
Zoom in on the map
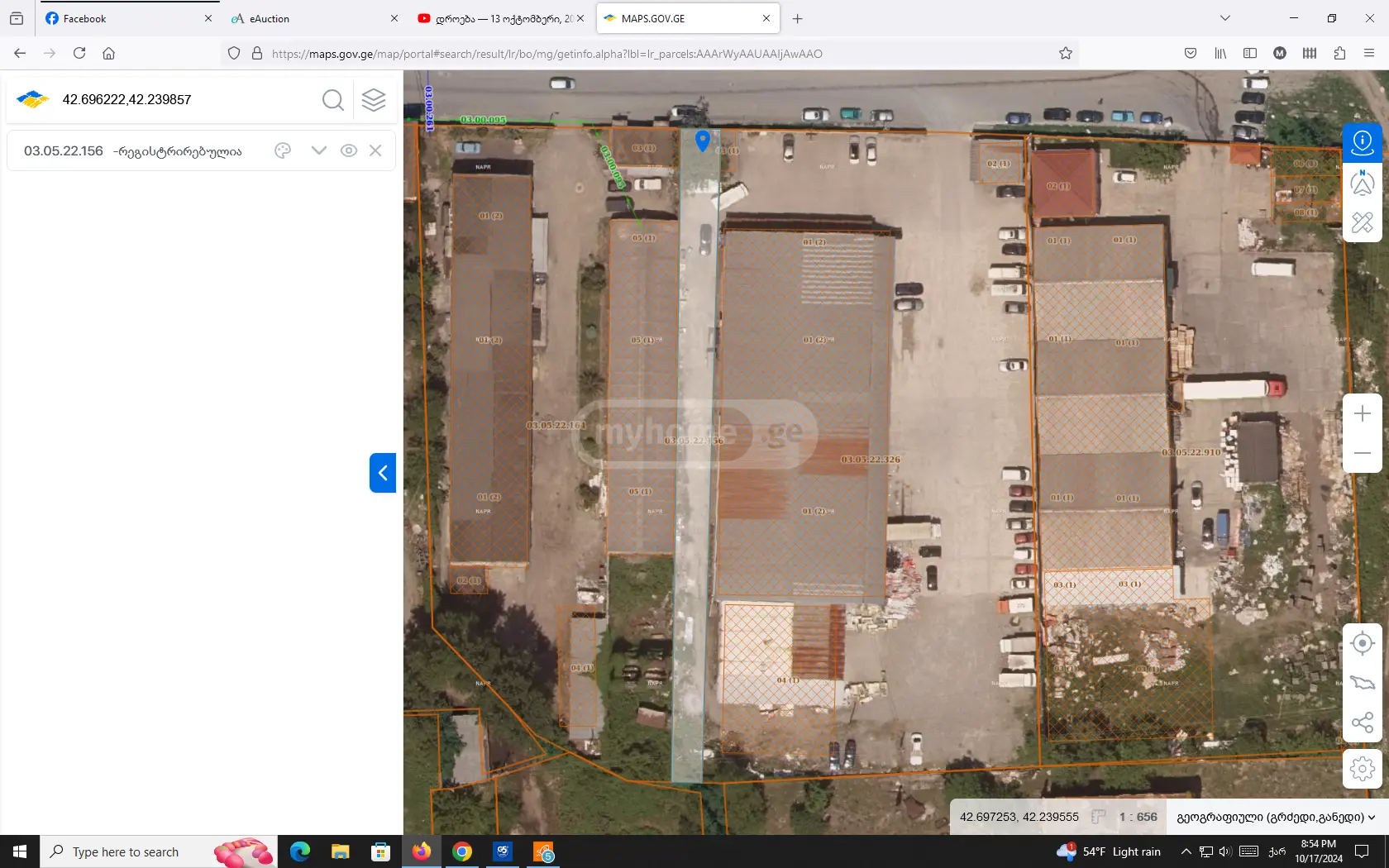[x=1363, y=413]
